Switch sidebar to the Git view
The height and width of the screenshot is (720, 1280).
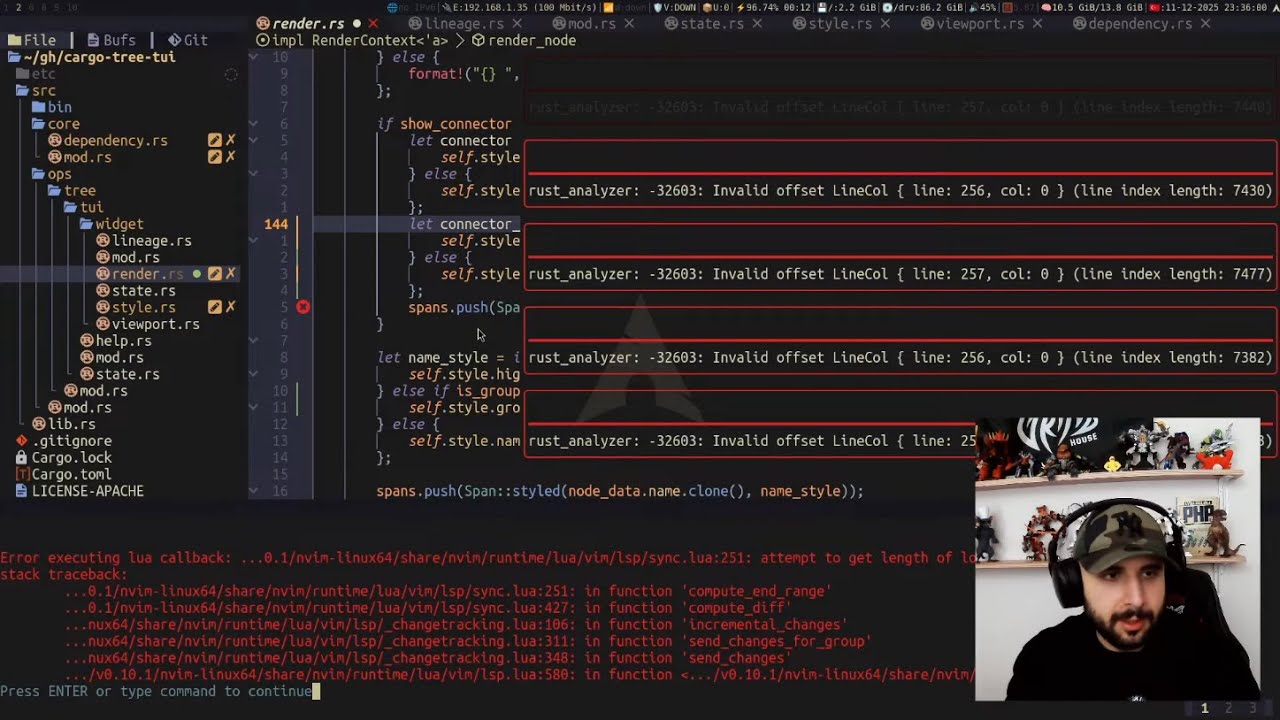coord(188,40)
